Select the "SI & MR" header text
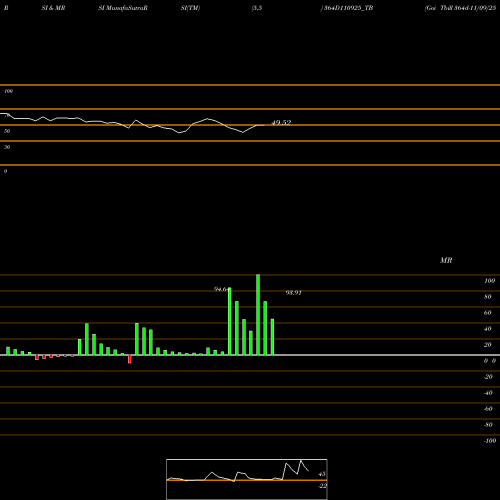Image resolution: width=500 pixels, height=500 pixels. click(x=53, y=8)
